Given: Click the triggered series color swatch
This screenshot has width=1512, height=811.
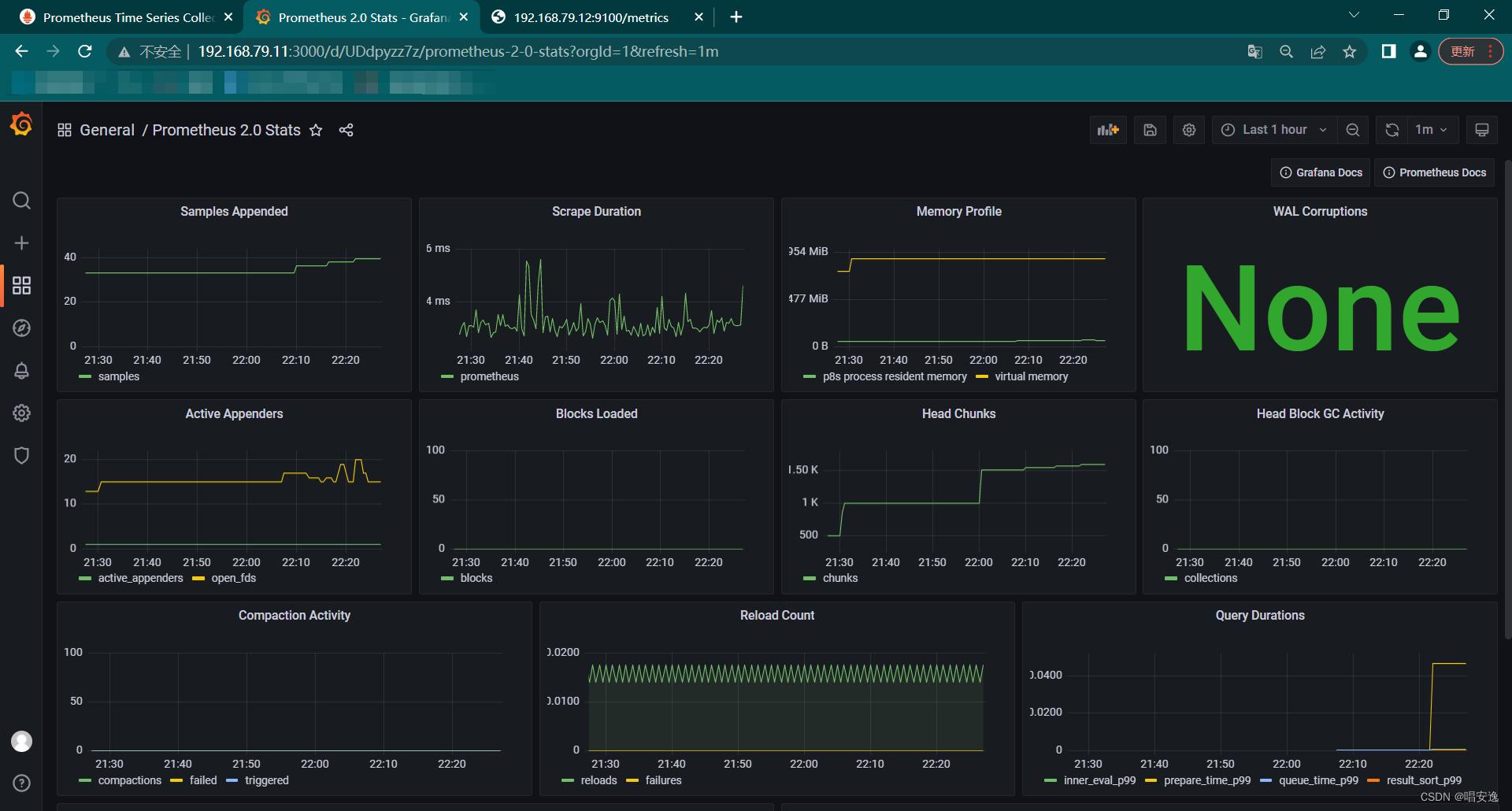Looking at the screenshot, I should tap(232, 780).
